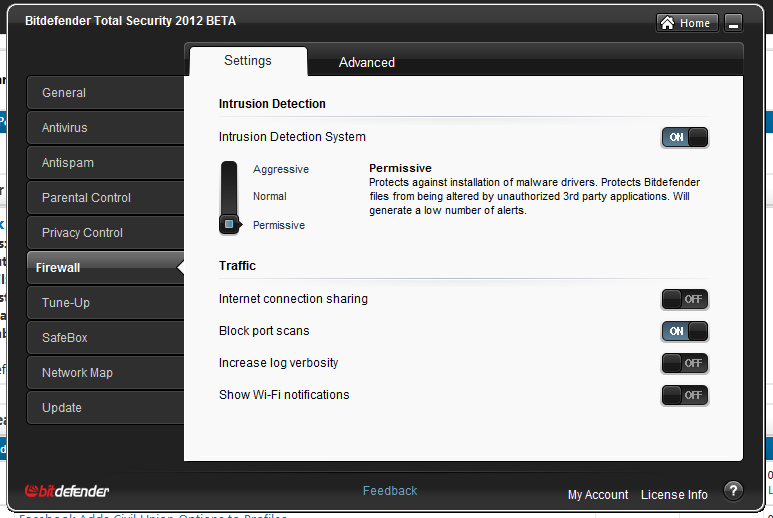Turn off Intrusion Detection System

click(x=685, y=137)
